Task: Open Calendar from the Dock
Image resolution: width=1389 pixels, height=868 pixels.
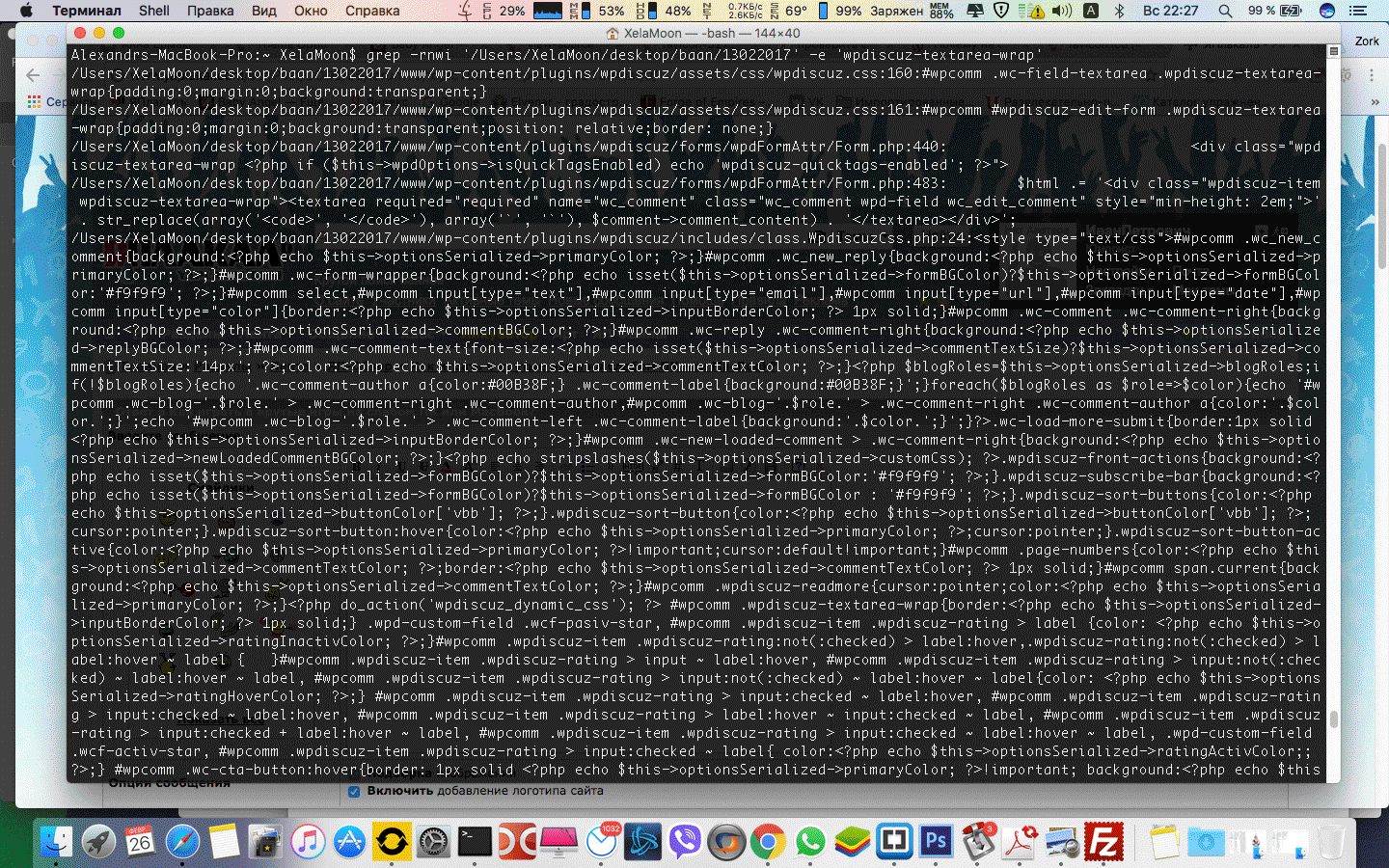Action: pyautogui.click(x=140, y=842)
